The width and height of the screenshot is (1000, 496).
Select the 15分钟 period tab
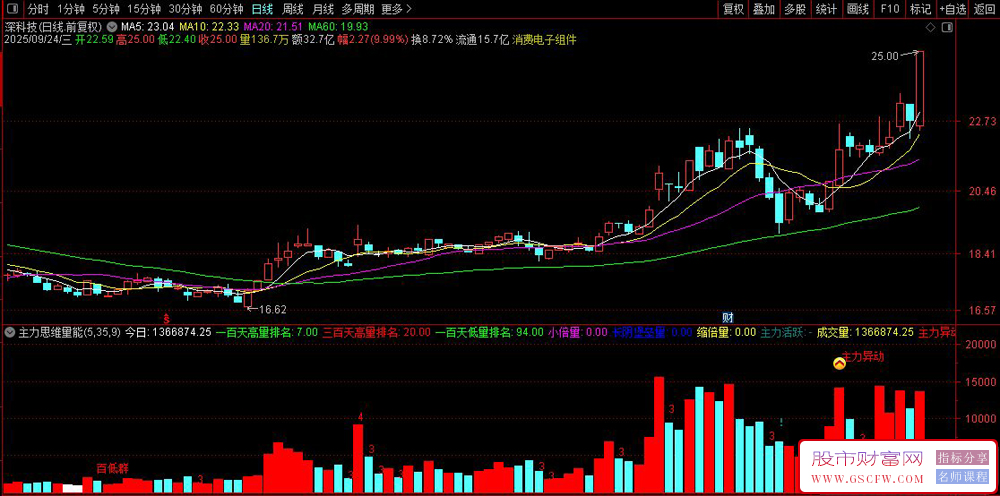pos(143,9)
